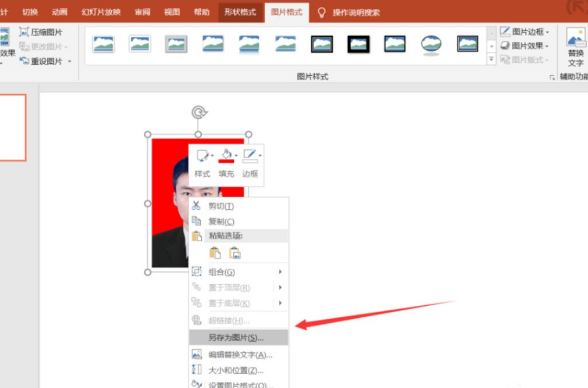Apply the thick black frame picture style
This screenshot has height=388, width=588.
[358, 44]
